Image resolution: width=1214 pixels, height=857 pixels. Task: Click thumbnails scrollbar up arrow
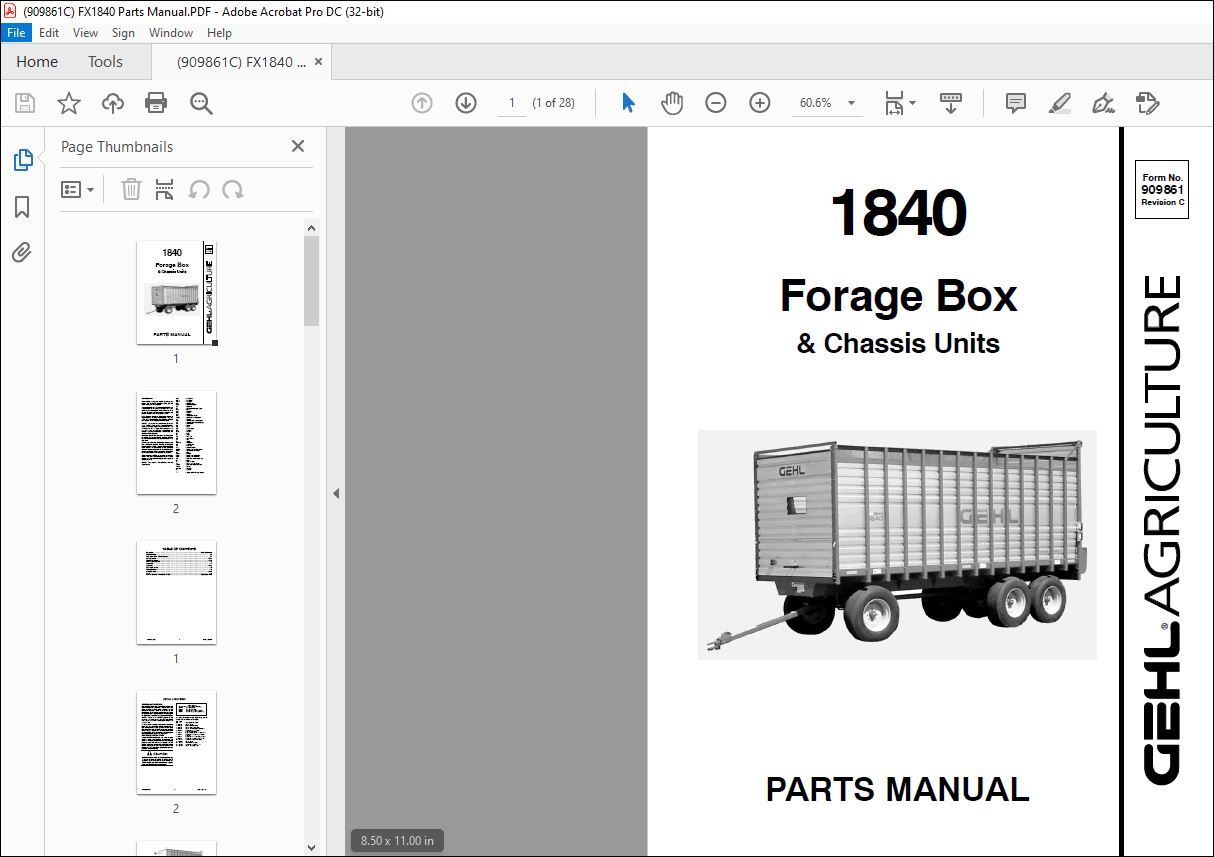[311, 228]
